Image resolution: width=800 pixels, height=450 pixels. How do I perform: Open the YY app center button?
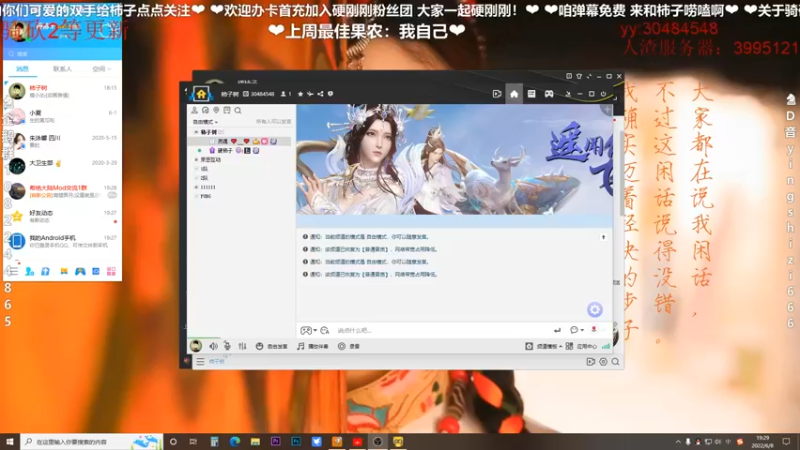[x=581, y=346]
